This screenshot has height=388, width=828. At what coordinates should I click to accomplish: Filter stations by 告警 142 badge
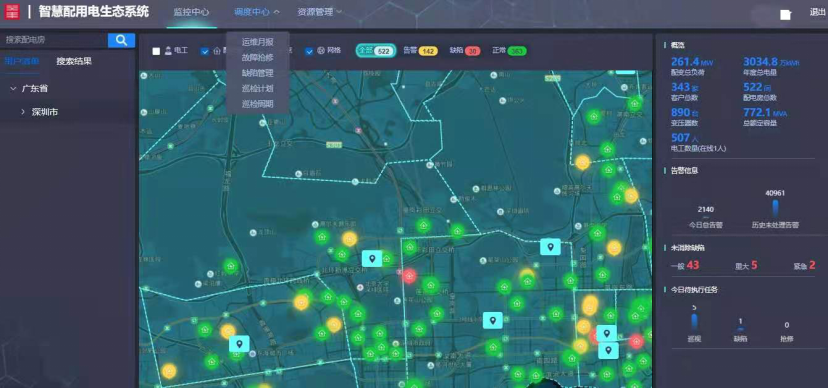coord(420,51)
